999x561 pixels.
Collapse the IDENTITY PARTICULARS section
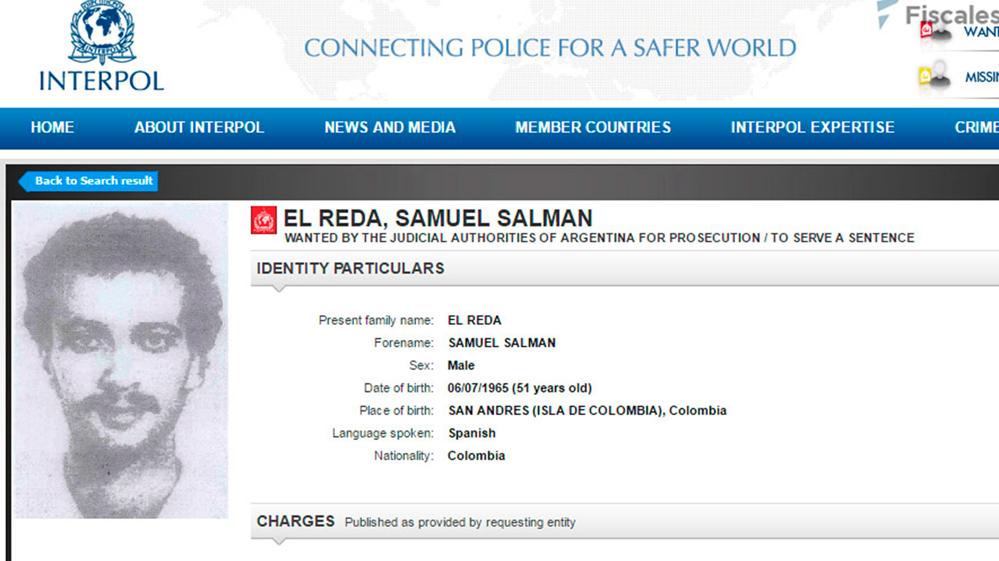[x=350, y=269]
